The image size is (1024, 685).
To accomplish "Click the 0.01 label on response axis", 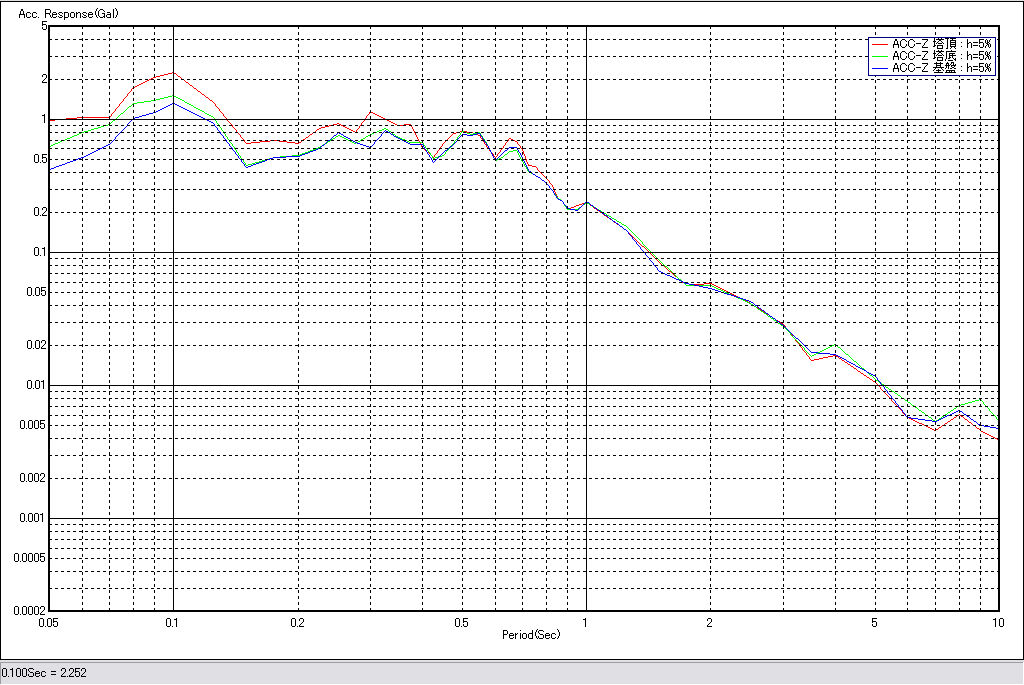I will coord(37,385).
